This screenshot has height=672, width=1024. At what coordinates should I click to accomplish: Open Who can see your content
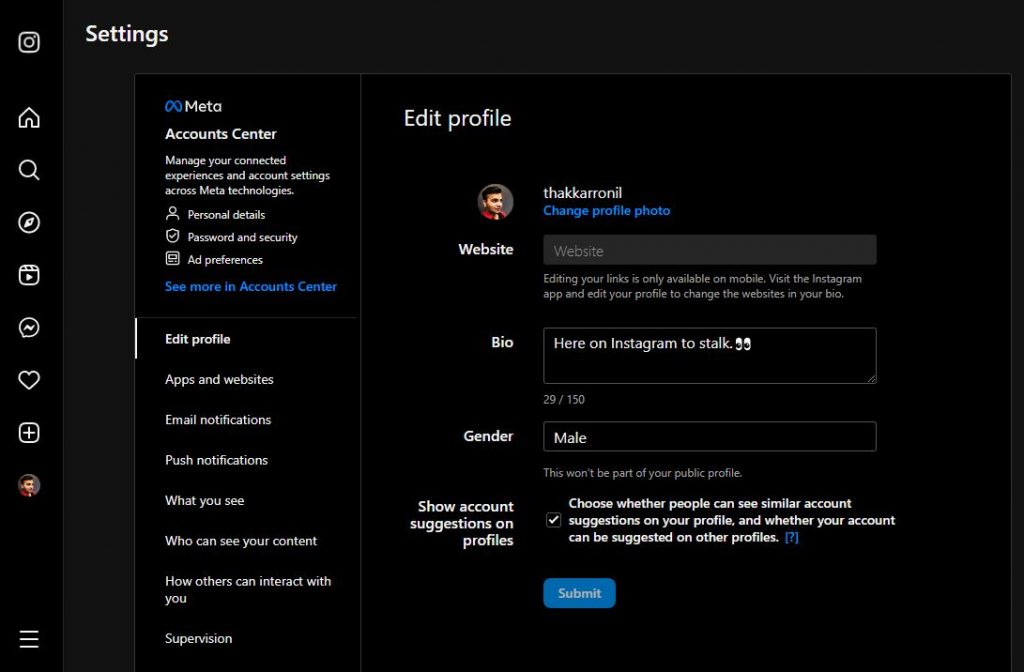[x=241, y=540]
